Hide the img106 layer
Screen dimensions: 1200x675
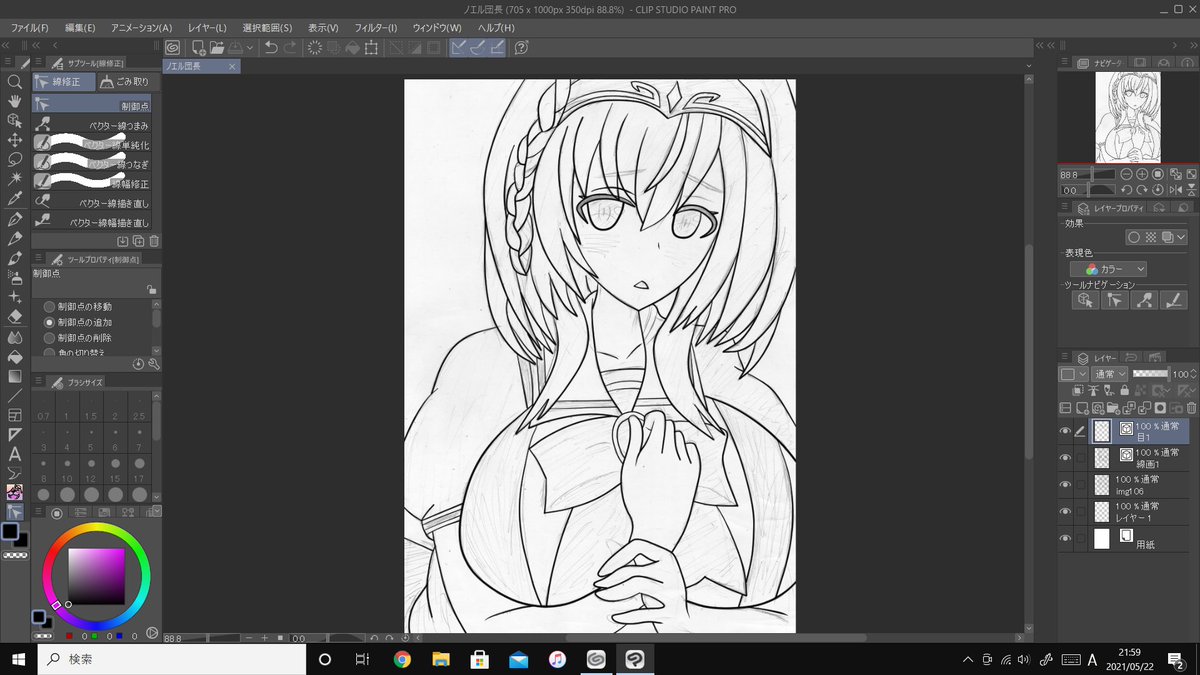click(x=1065, y=484)
